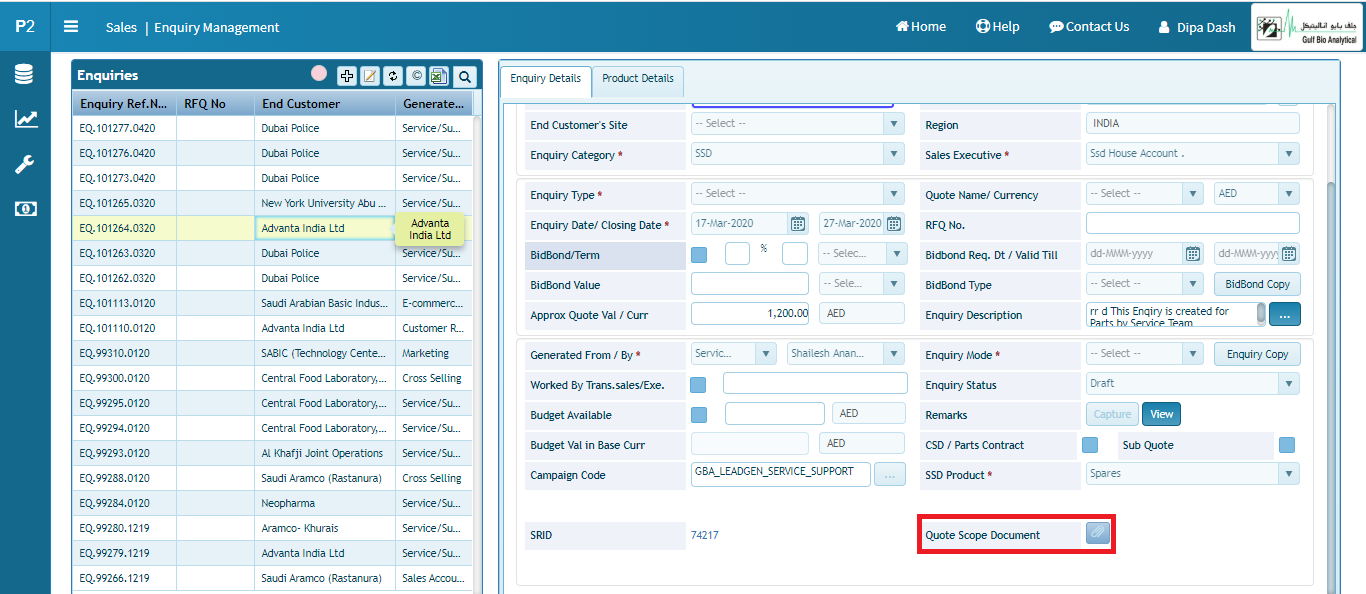Toggle the Budget Available checkbox
The height and width of the screenshot is (594, 1366).
699,414
